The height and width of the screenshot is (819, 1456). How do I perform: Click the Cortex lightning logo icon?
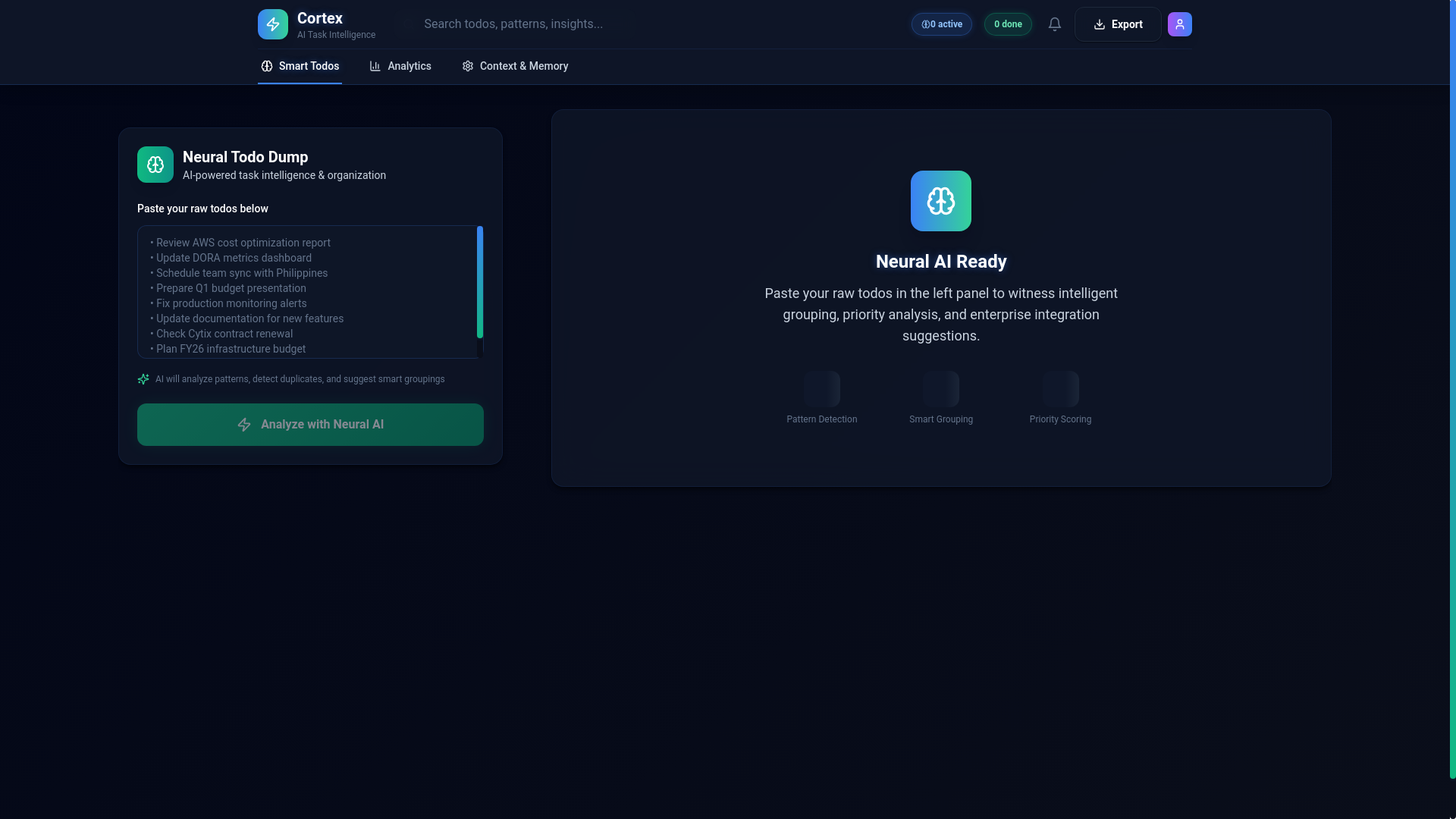pyautogui.click(x=273, y=24)
